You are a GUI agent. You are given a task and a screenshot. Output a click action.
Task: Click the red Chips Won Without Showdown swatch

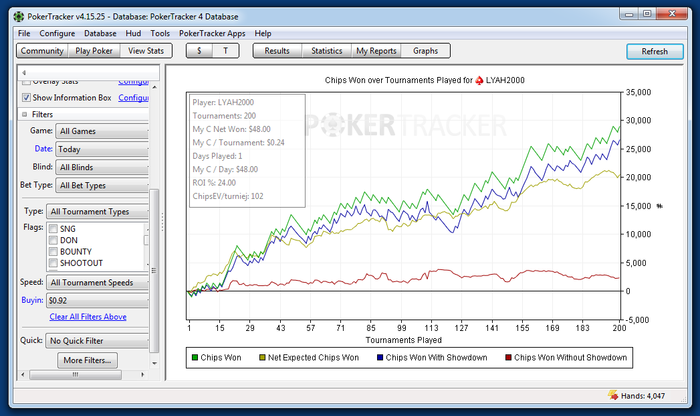click(x=508, y=358)
